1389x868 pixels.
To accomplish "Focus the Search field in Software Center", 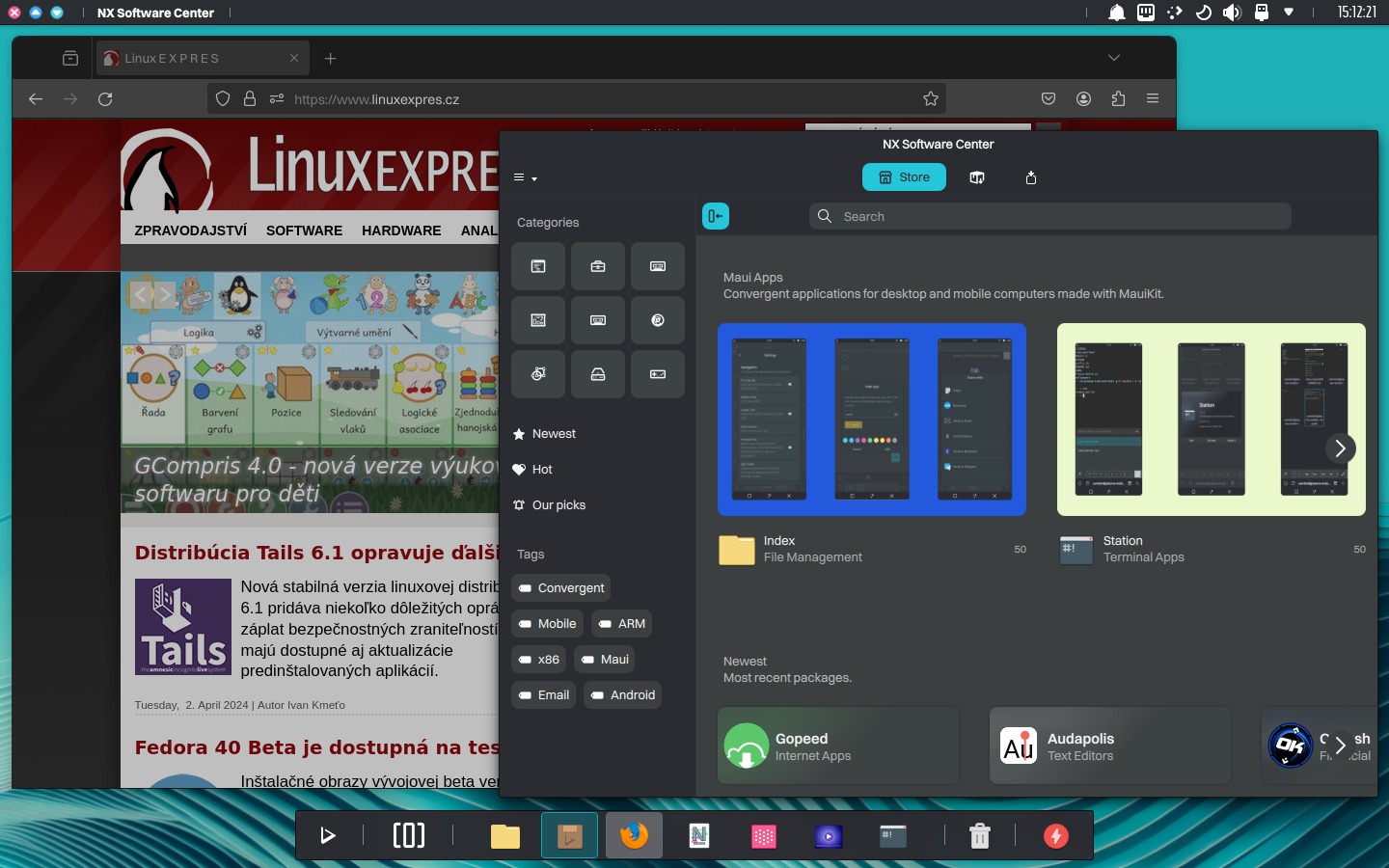I will click(x=1049, y=216).
